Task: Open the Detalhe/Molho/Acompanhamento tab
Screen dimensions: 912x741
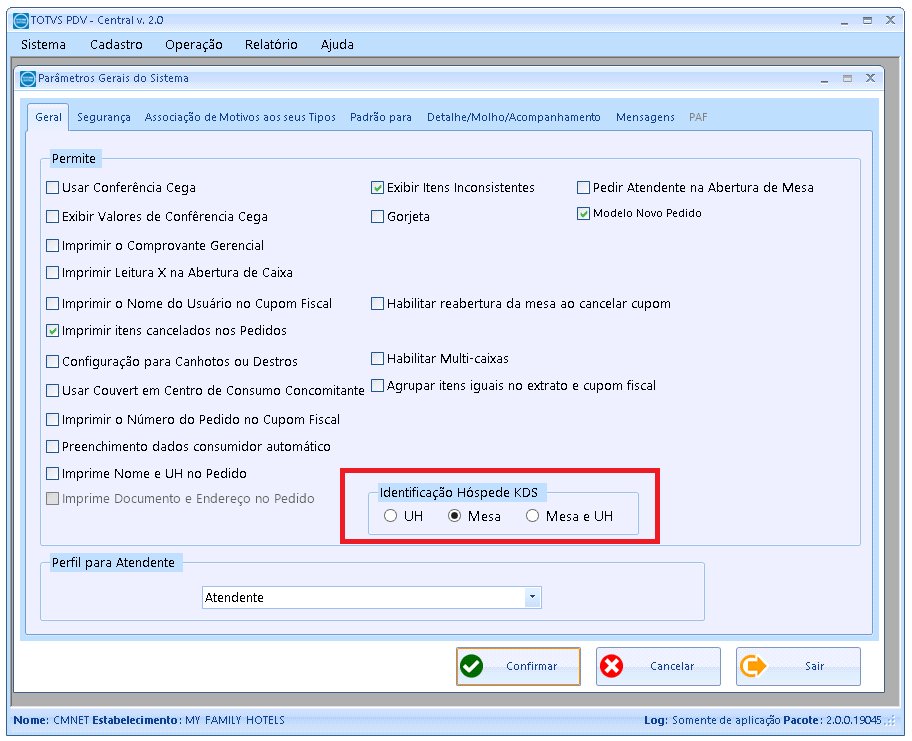Action: pos(514,117)
